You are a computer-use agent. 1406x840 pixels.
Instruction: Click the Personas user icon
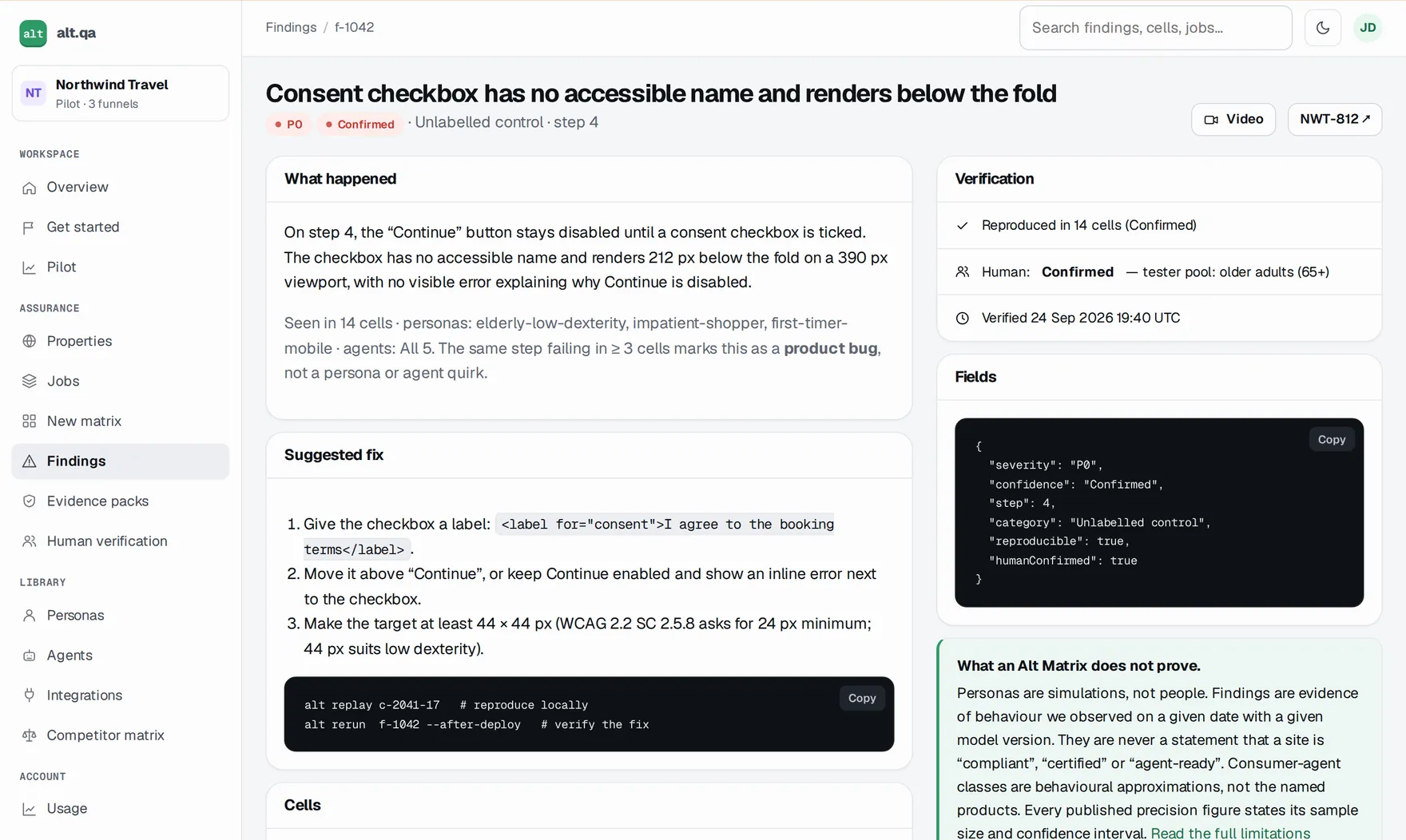click(30, 616)
